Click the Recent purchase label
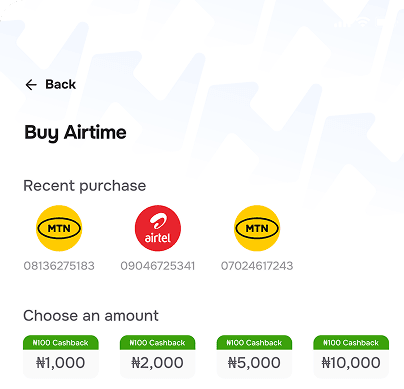 [x=85, y=186]
